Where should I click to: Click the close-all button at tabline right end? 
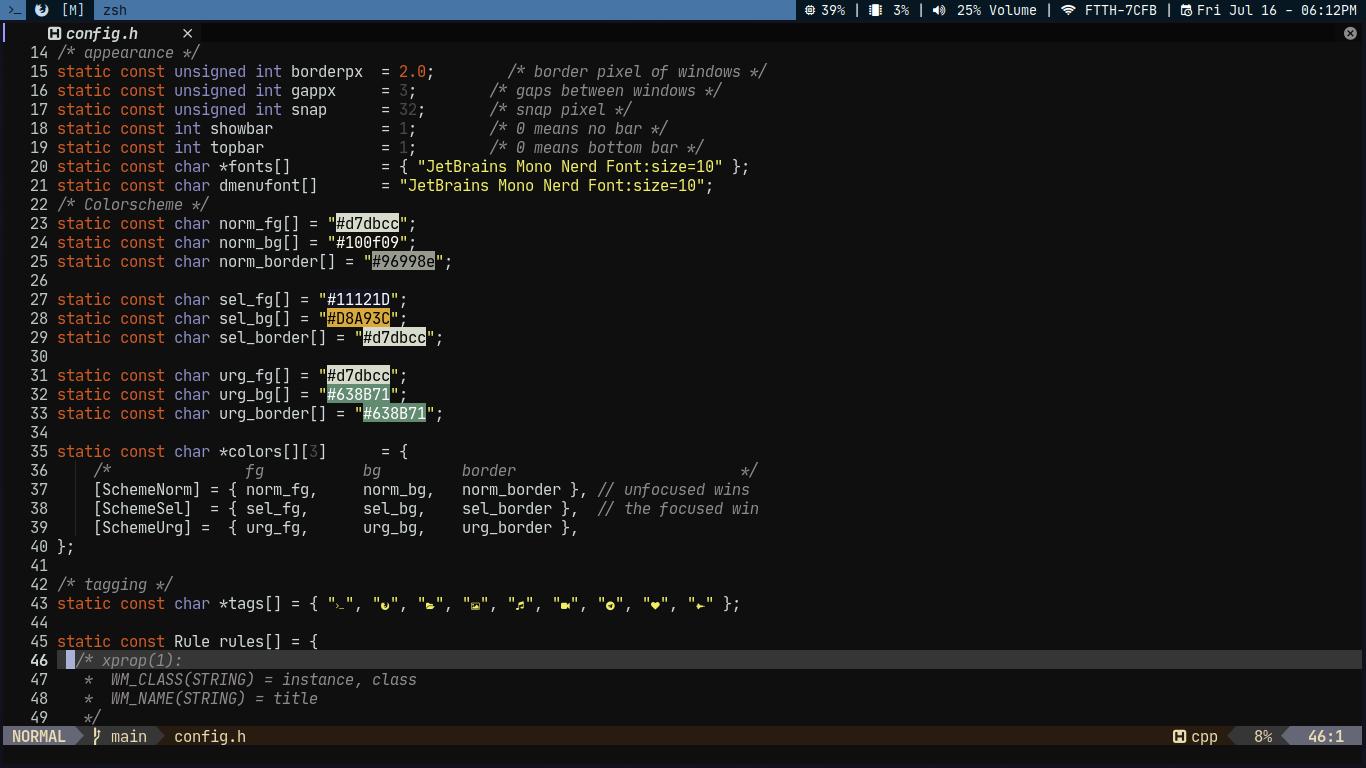[1350, 33]
